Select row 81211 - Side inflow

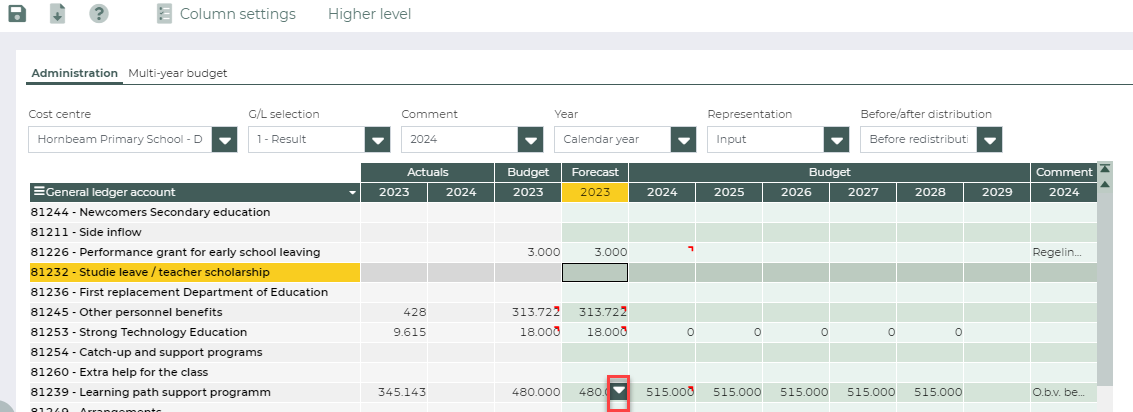point(195,232)
